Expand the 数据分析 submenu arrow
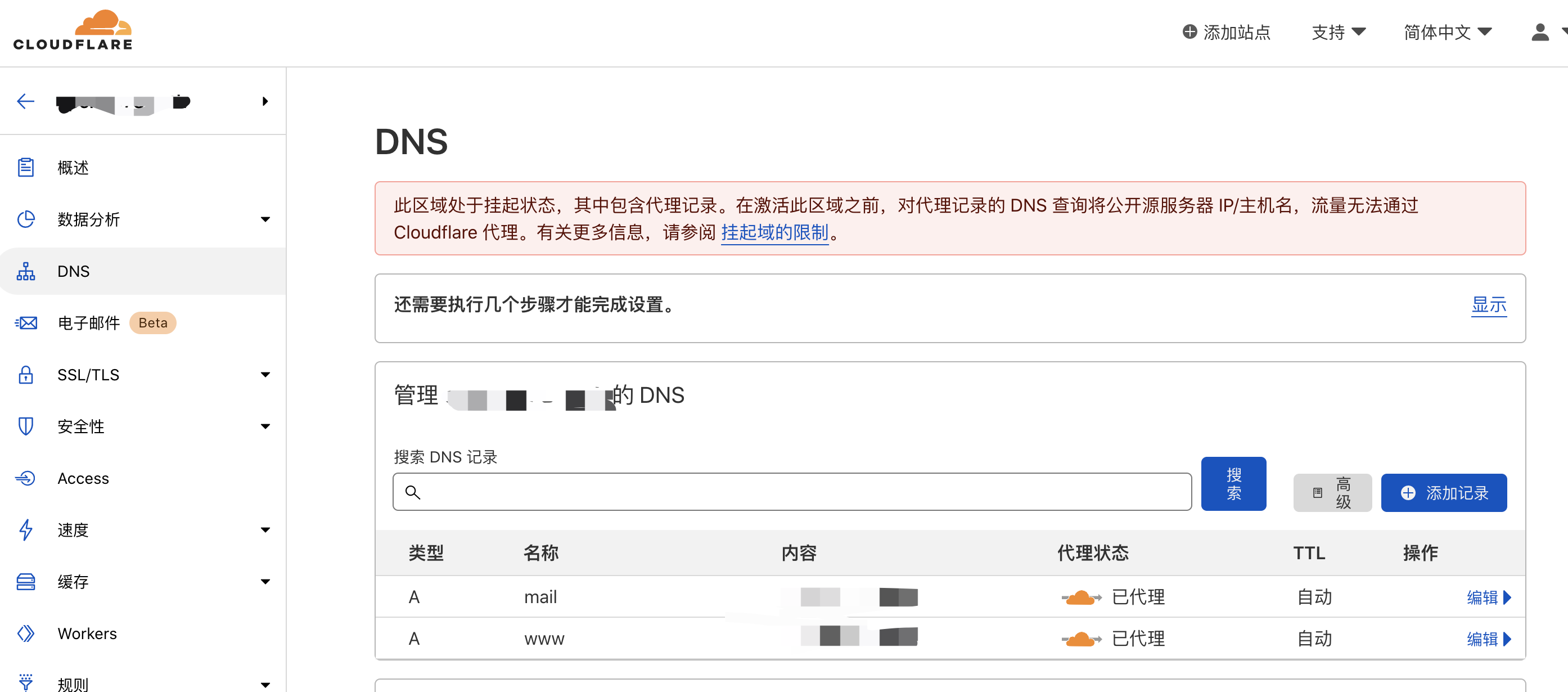 [265, 219]
